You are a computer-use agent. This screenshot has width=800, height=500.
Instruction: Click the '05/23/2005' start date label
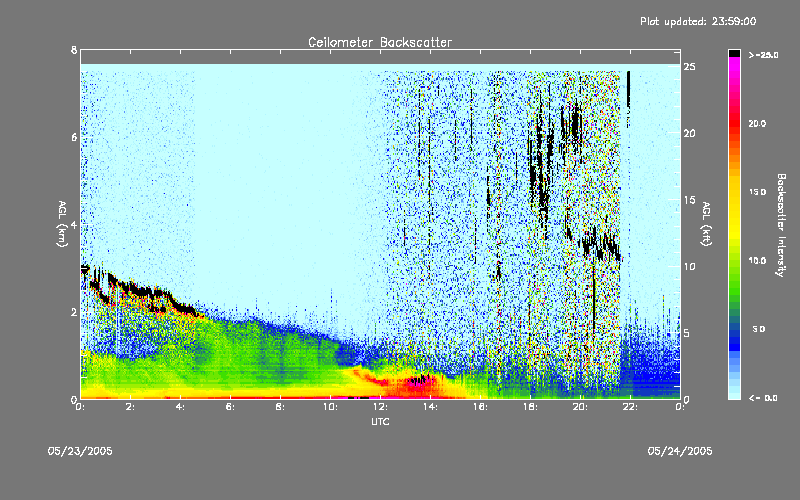(x=80, y=451)
